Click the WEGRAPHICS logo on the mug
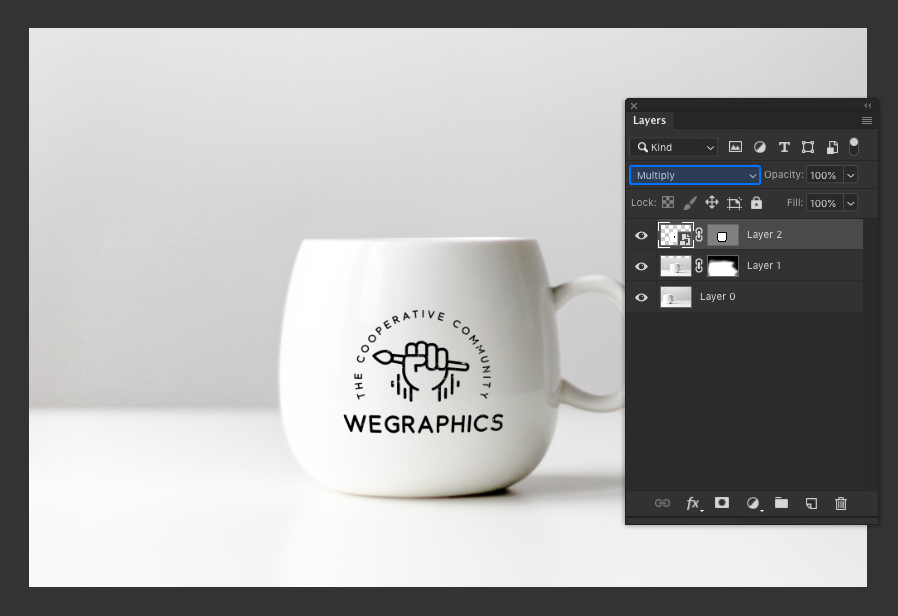The height and width of the screenshot is (616, 898). (423, 372)
